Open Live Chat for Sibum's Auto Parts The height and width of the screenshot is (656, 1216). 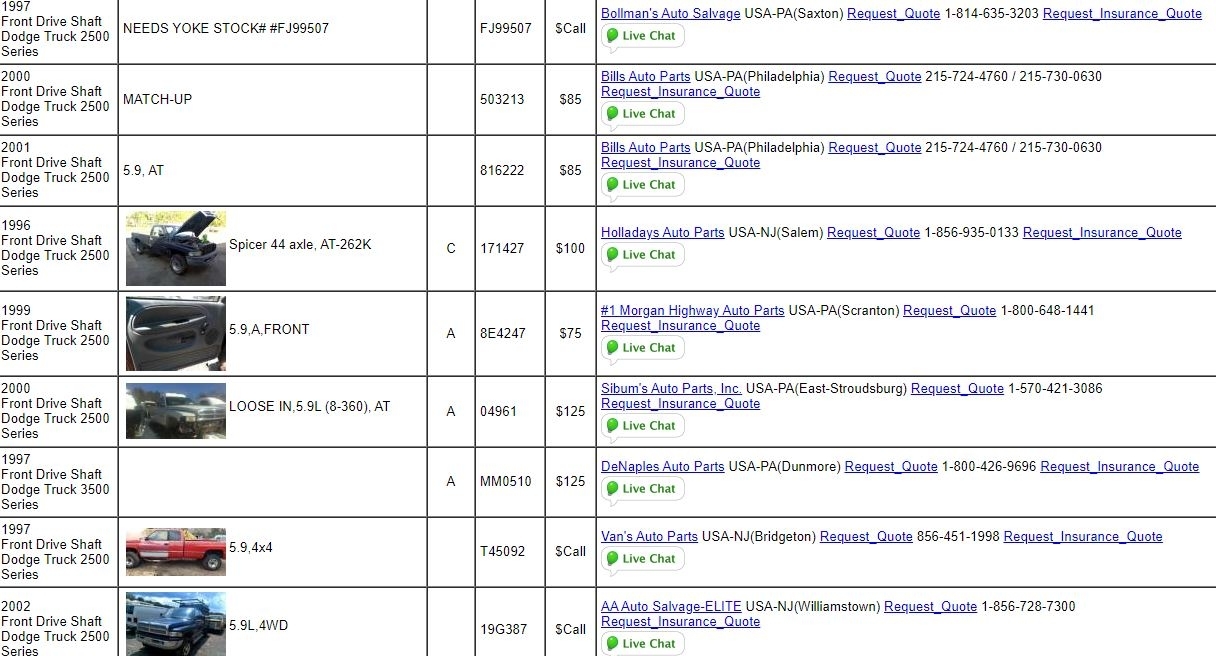(x=643, y=426)
